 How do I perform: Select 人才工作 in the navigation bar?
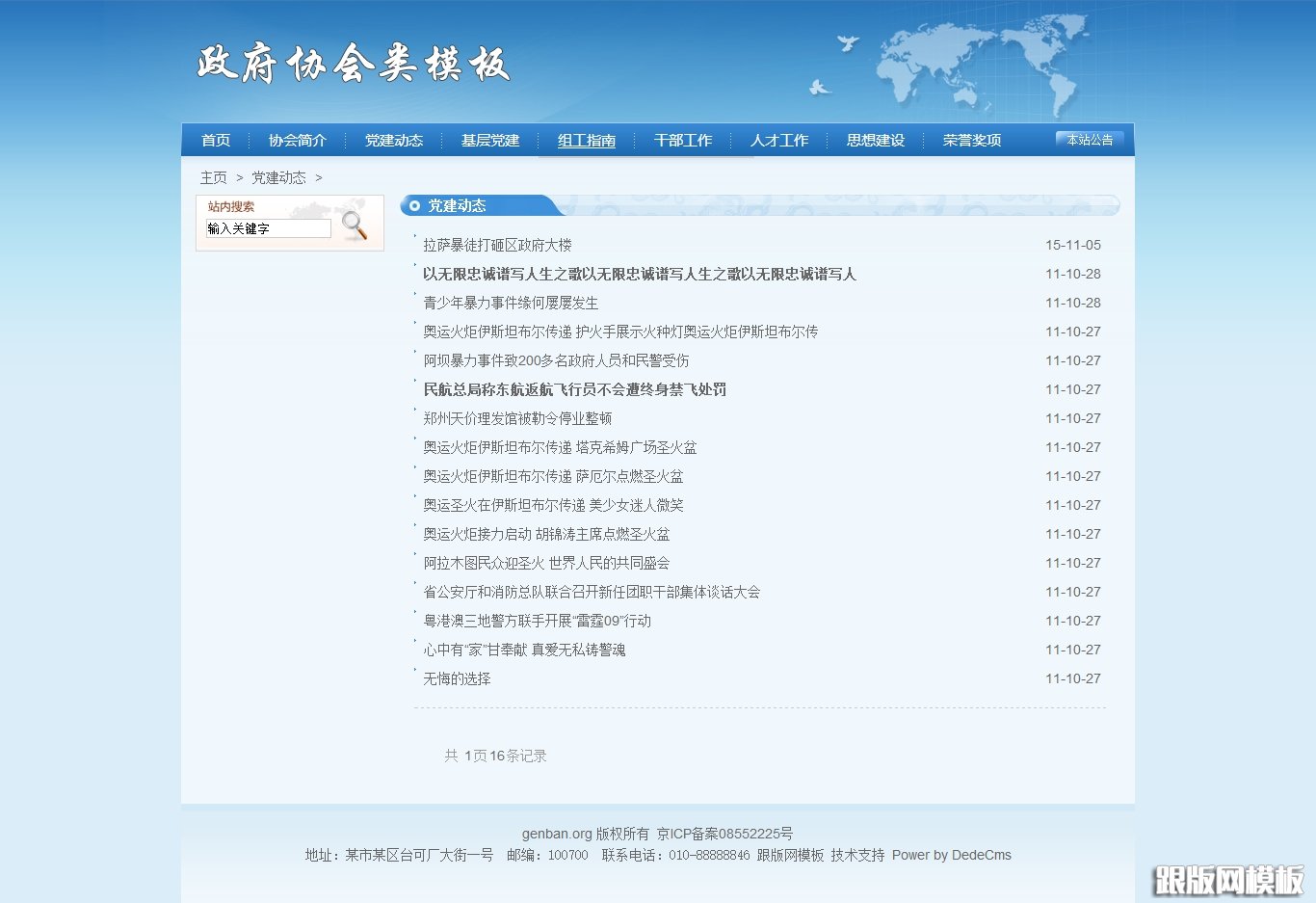tap(779, 140)
